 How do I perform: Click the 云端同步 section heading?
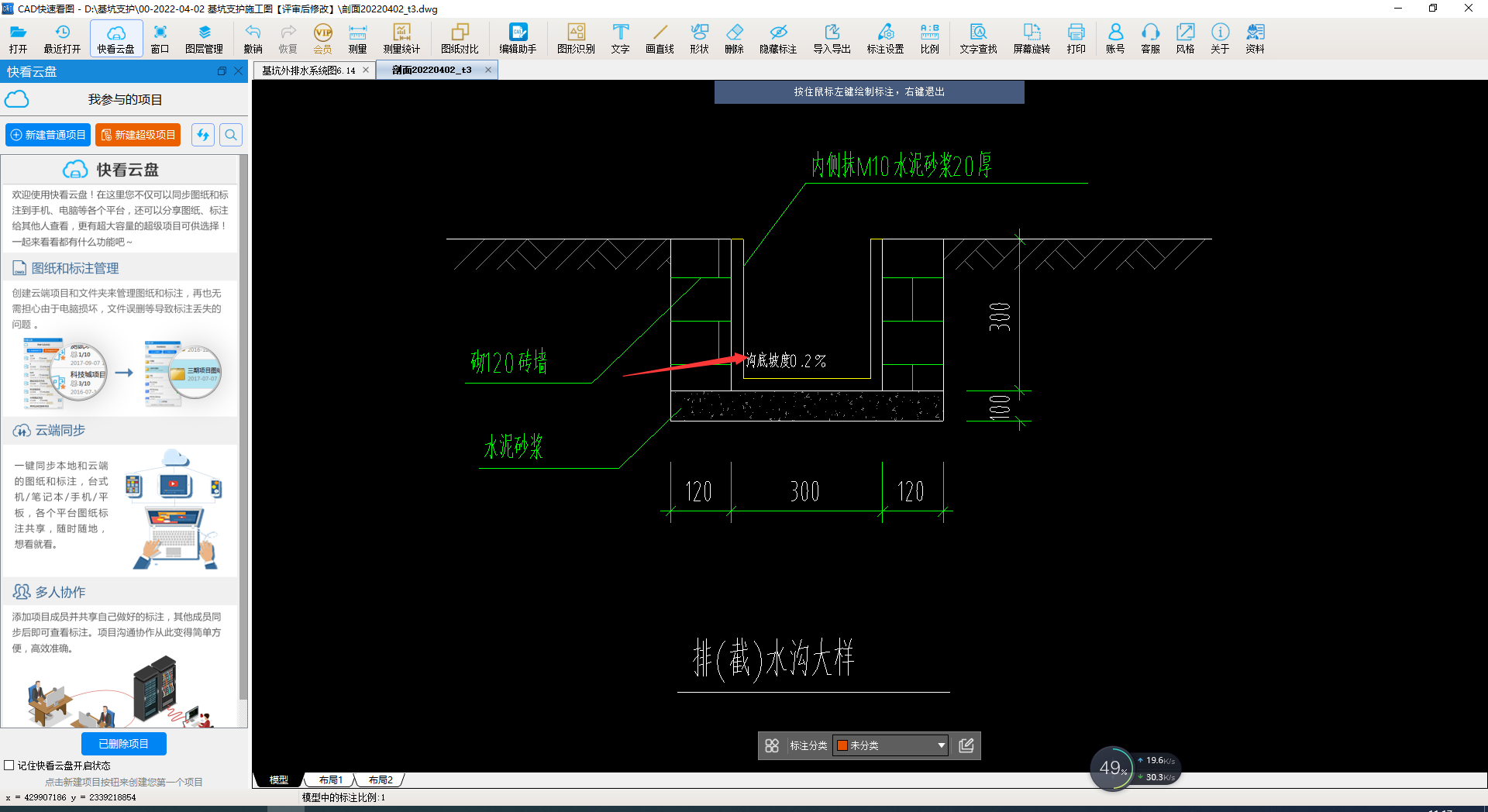[60, 430]
